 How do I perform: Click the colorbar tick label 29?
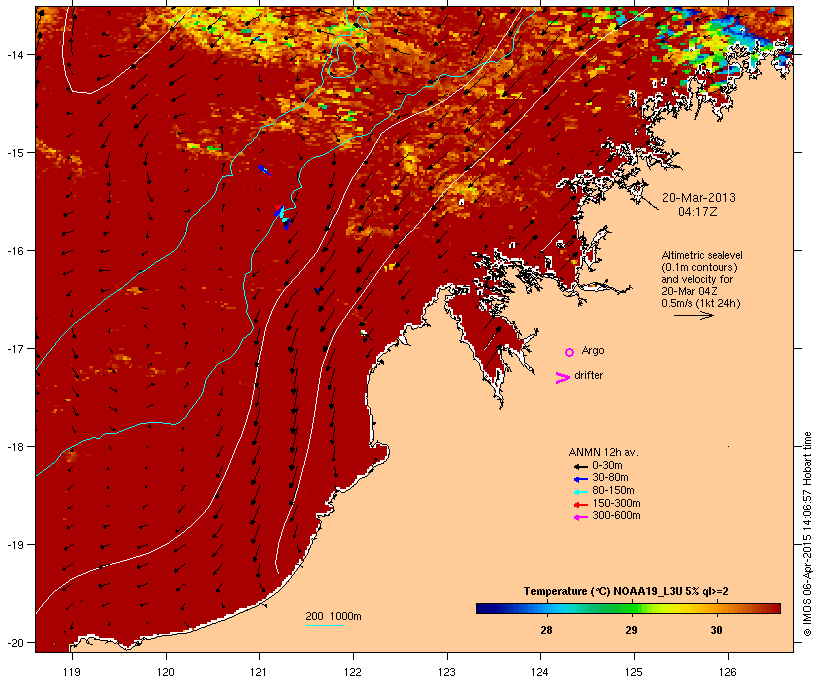[x=632, y=630]
